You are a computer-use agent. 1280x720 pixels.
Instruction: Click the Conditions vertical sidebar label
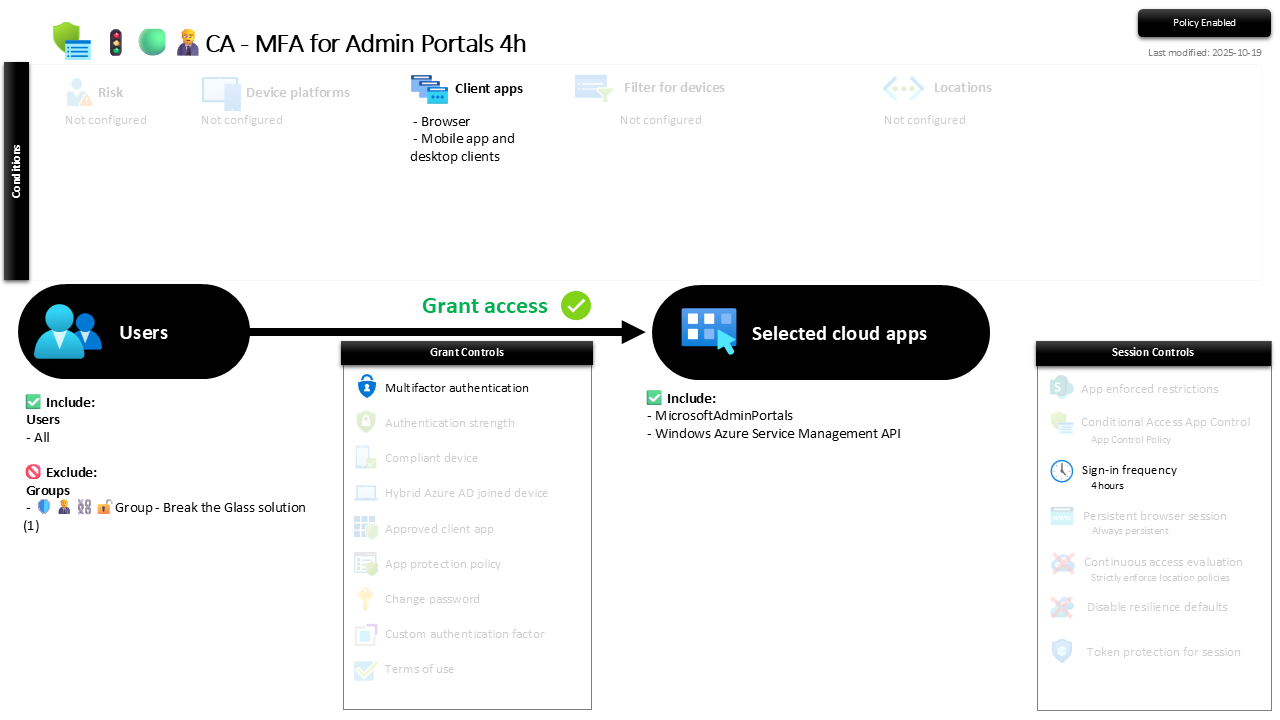pos(17,171)
